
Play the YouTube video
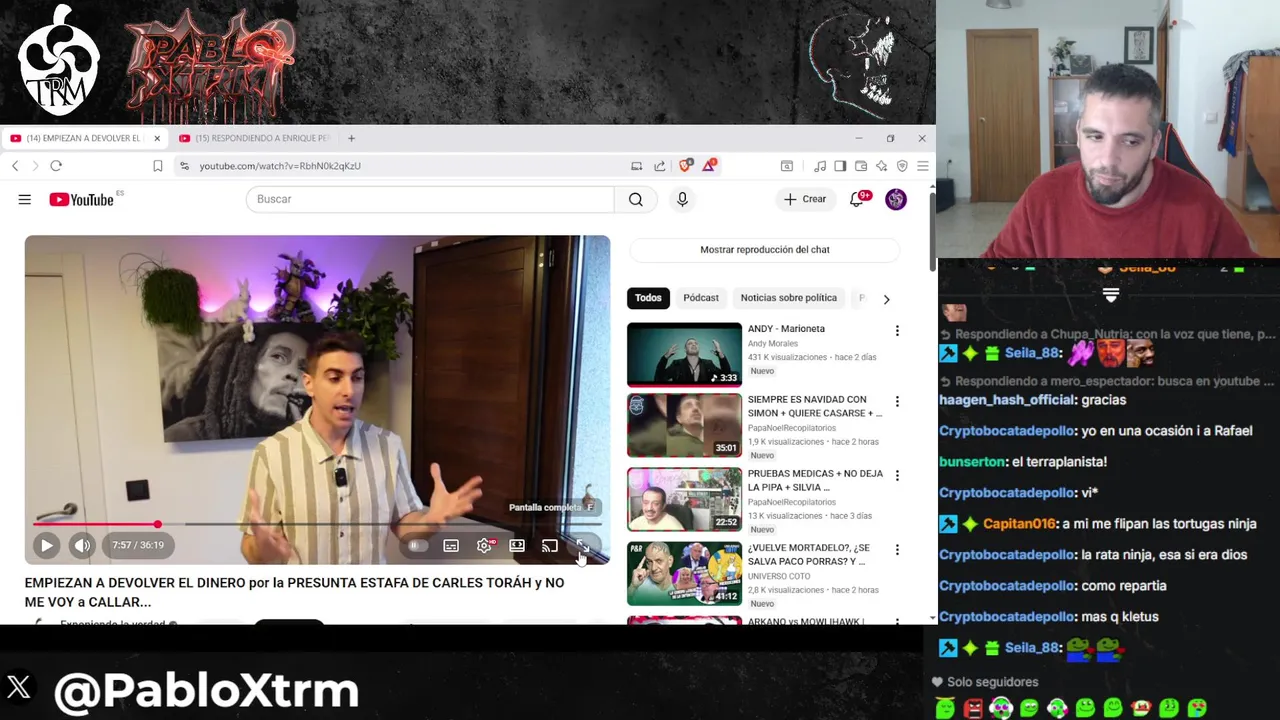[46, 545]
